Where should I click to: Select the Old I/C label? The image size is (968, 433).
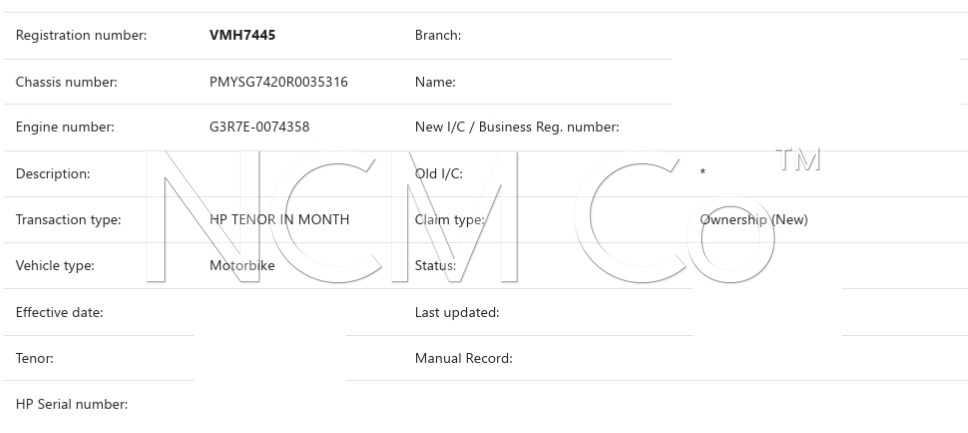click(439, 174)
